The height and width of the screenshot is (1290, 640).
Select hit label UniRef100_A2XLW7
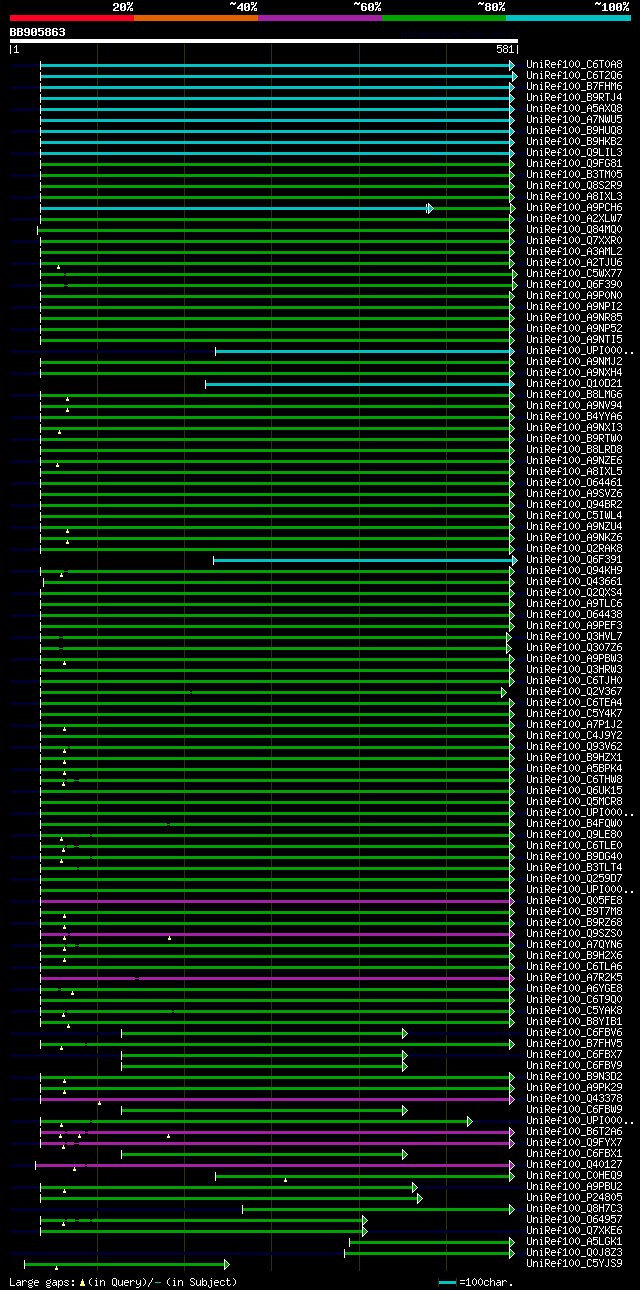coord(574,218)
